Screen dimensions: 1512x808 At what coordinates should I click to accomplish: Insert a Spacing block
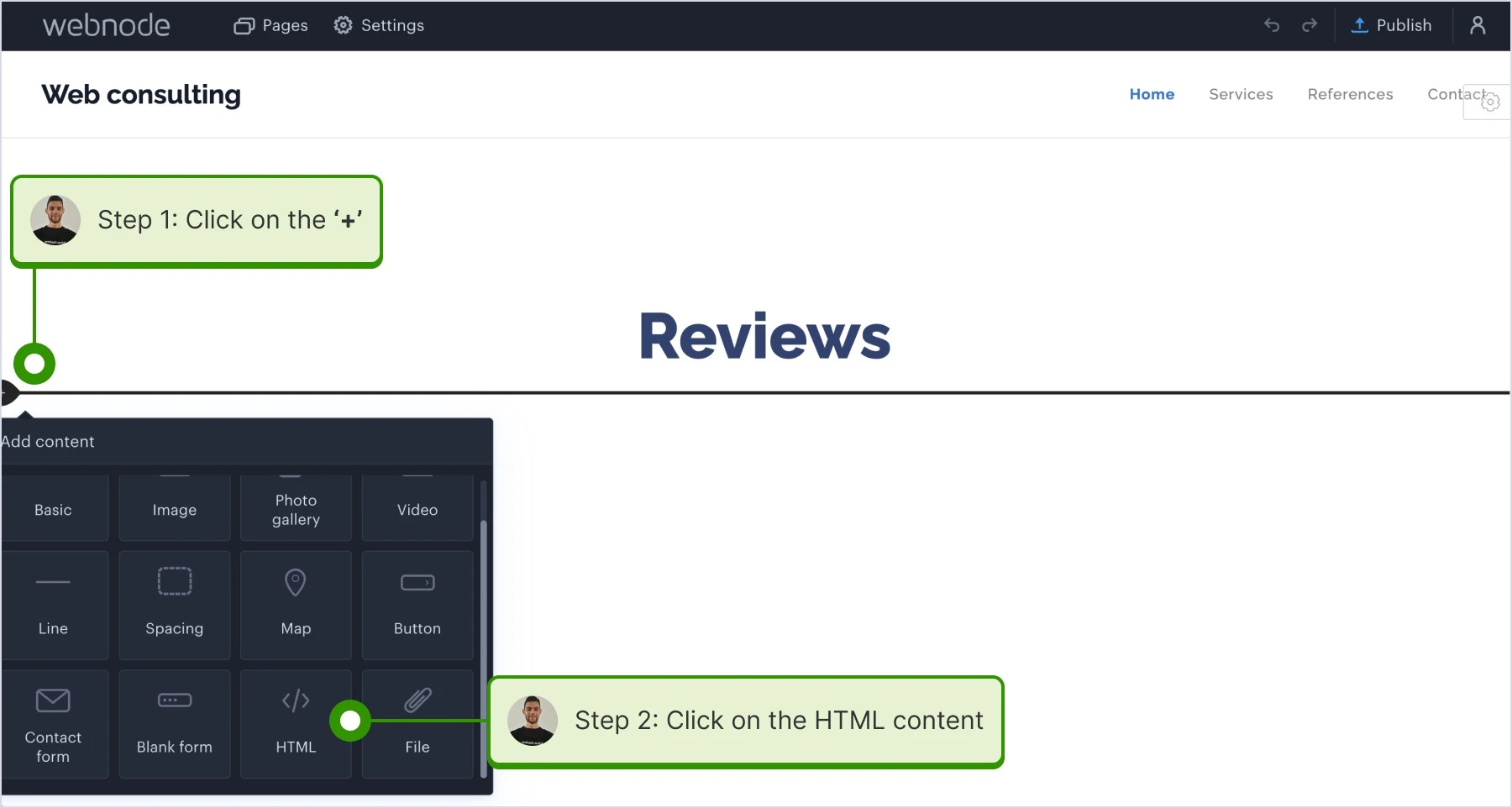click(175, 605)
